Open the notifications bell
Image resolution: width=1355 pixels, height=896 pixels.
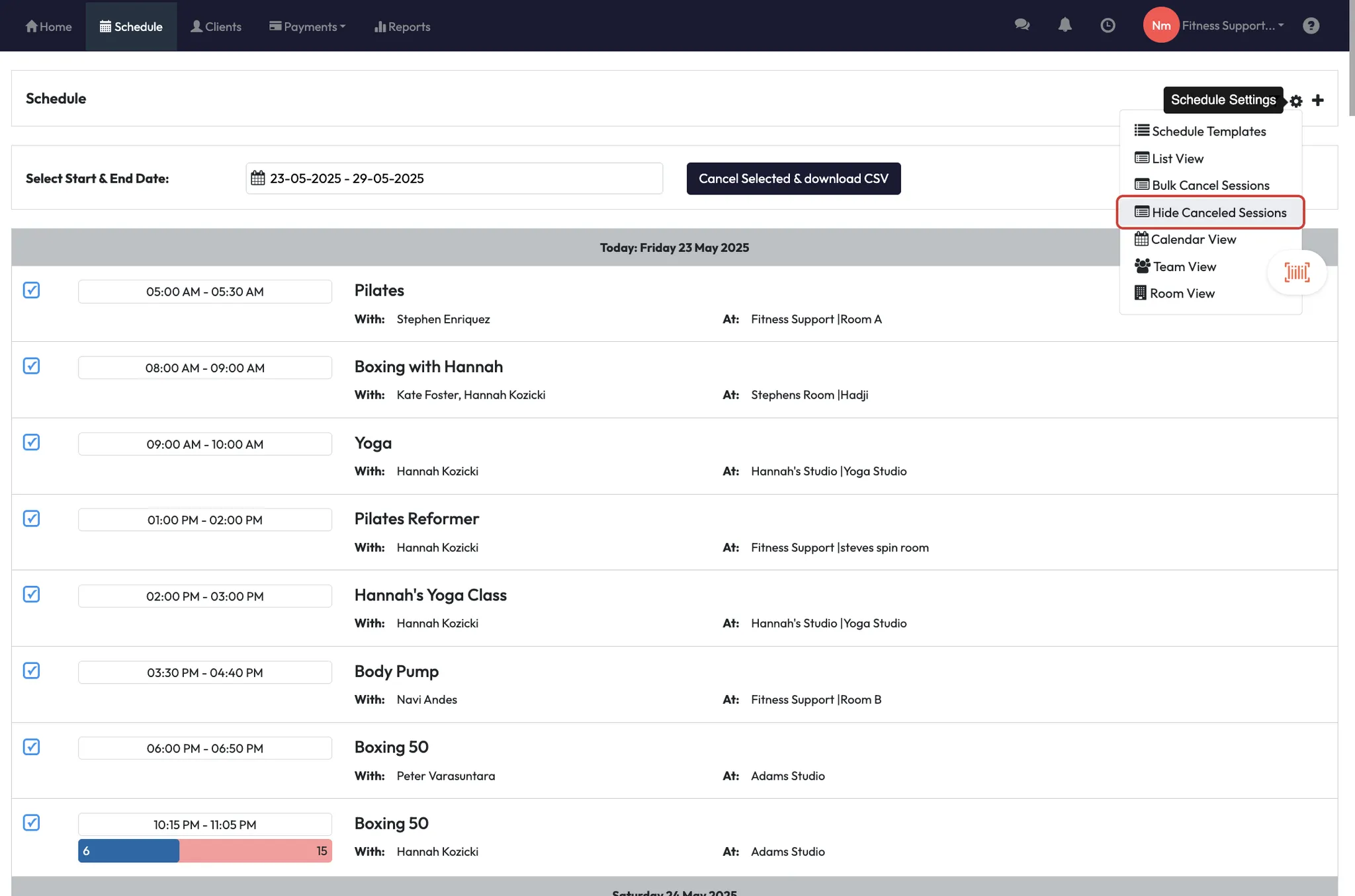click(1065, 25)
